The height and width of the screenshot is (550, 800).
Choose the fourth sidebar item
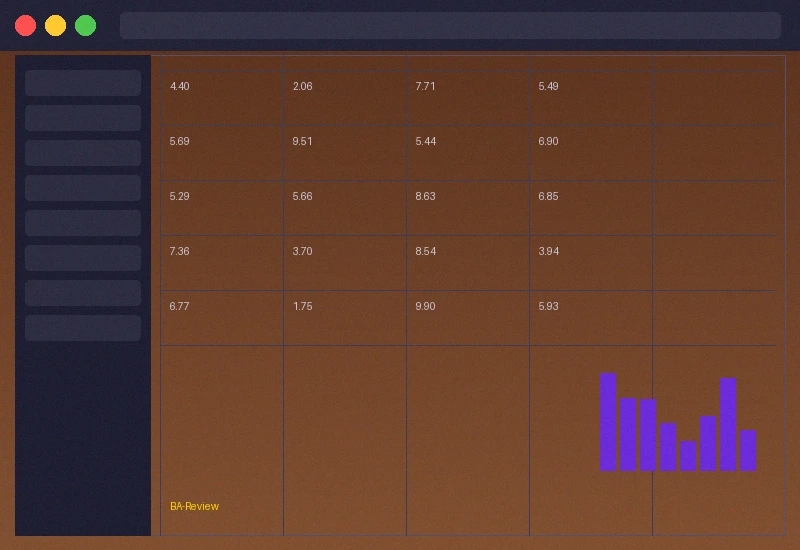(x=83, y=188)
